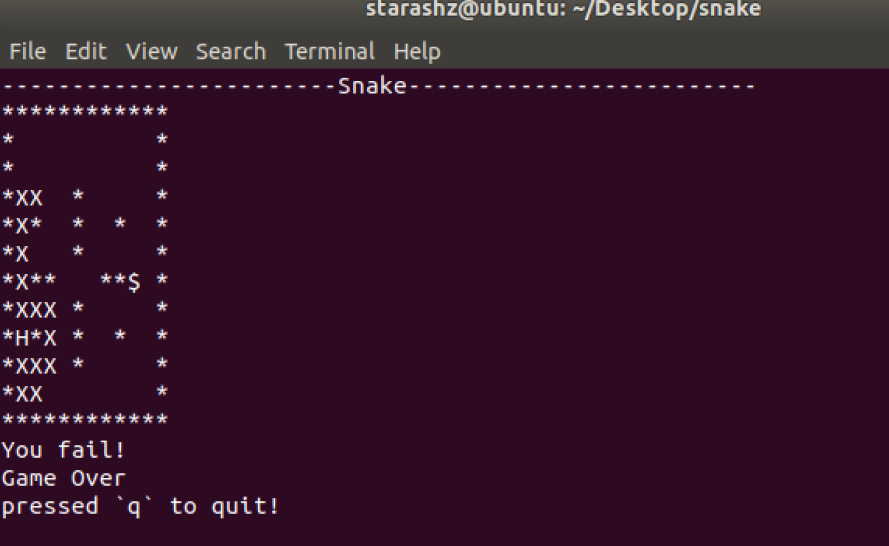Open the Search menu
This screenshot has height=546, width=889.
(x=231, y=52)
